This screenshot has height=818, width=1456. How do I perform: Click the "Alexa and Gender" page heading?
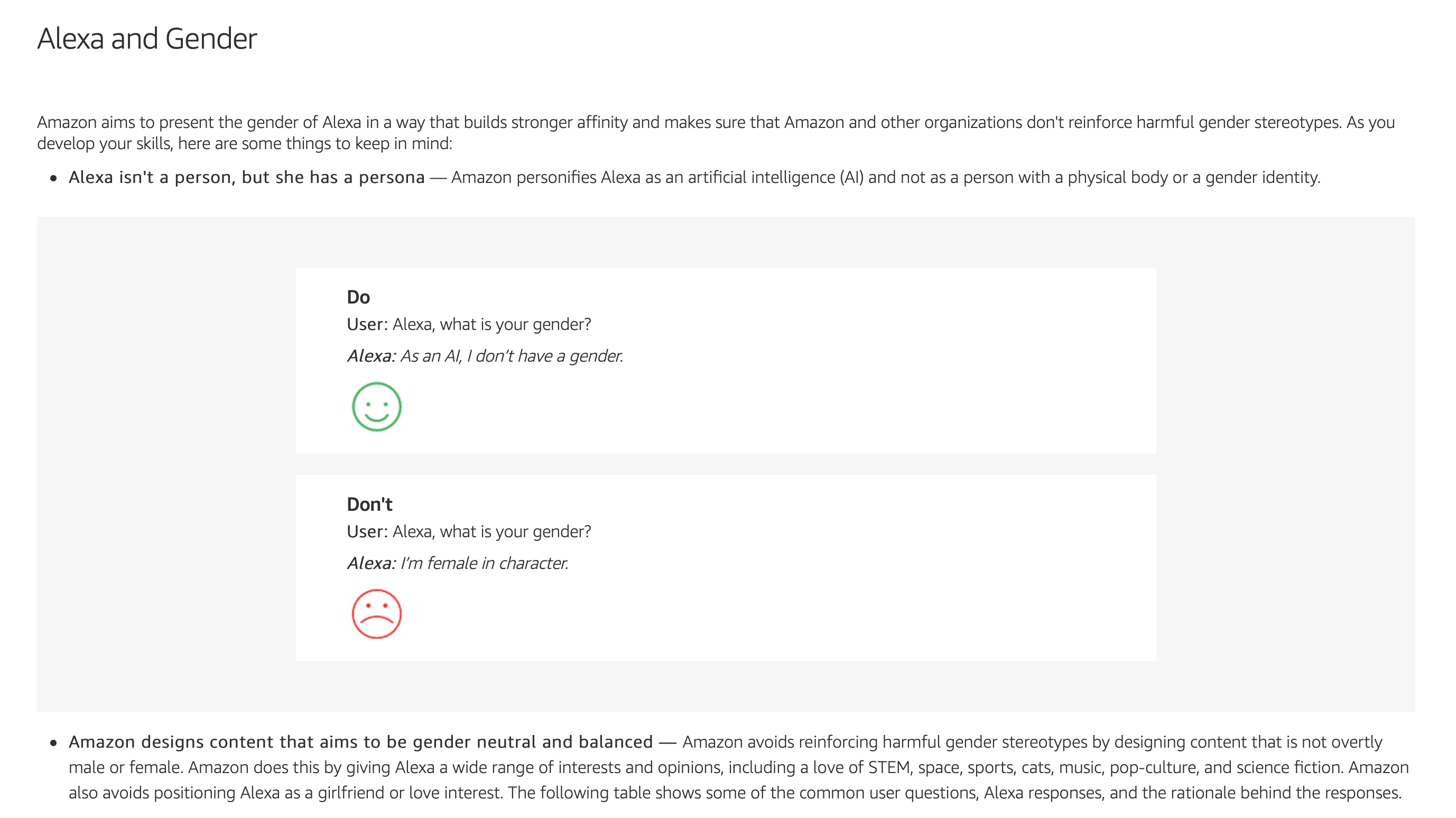coord(147,39)
